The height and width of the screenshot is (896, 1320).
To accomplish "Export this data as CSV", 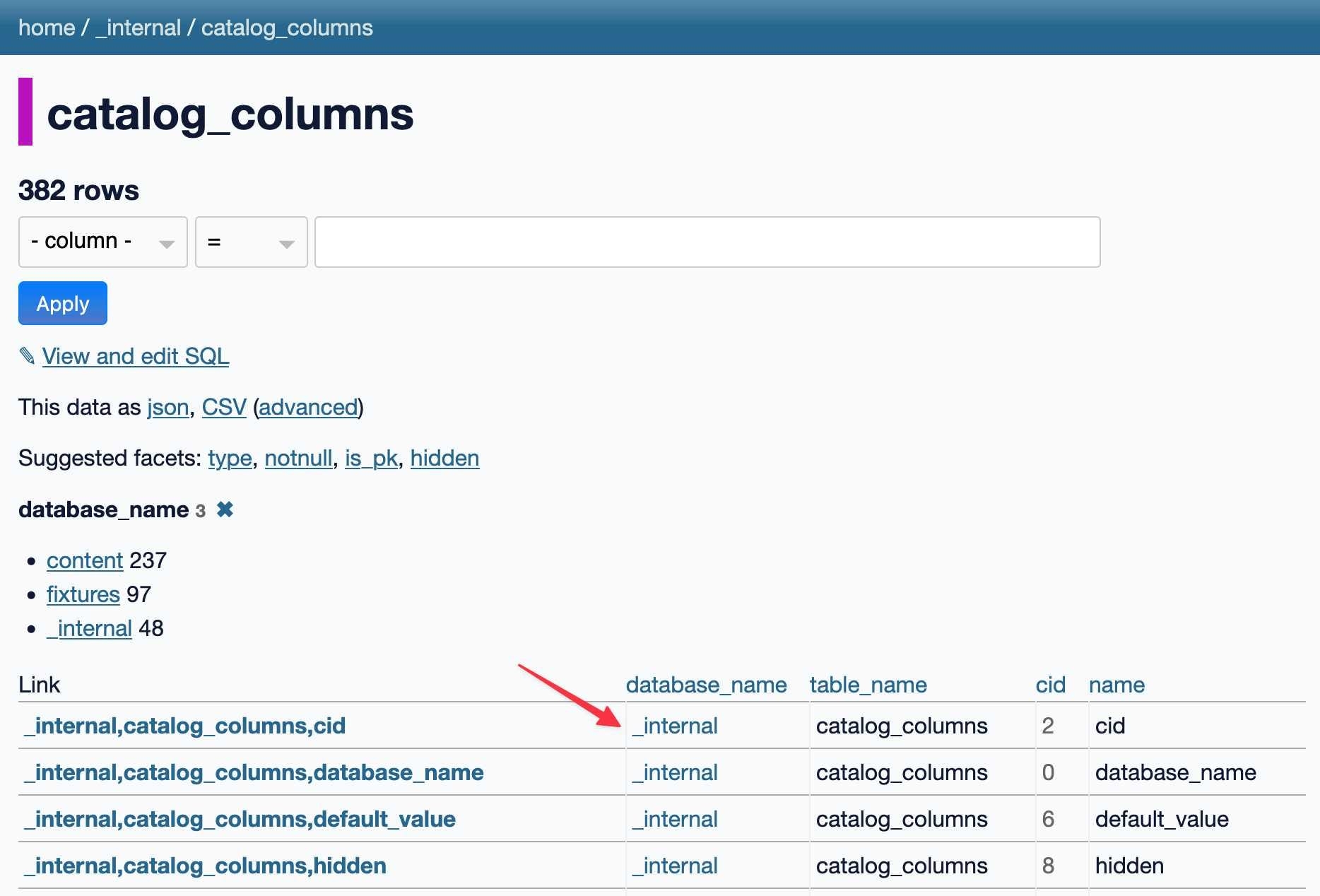I will coord(224,408).
